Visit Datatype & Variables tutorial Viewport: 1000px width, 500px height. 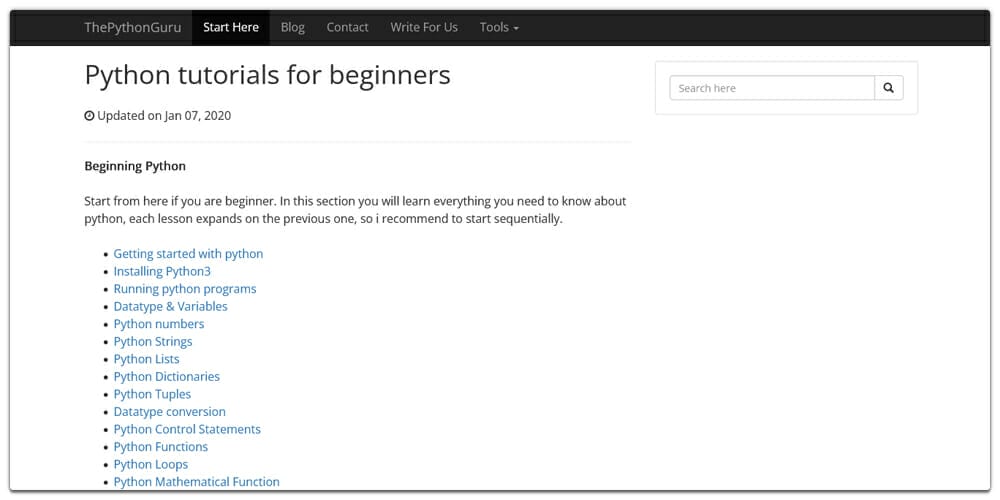(x=170, y=306)
